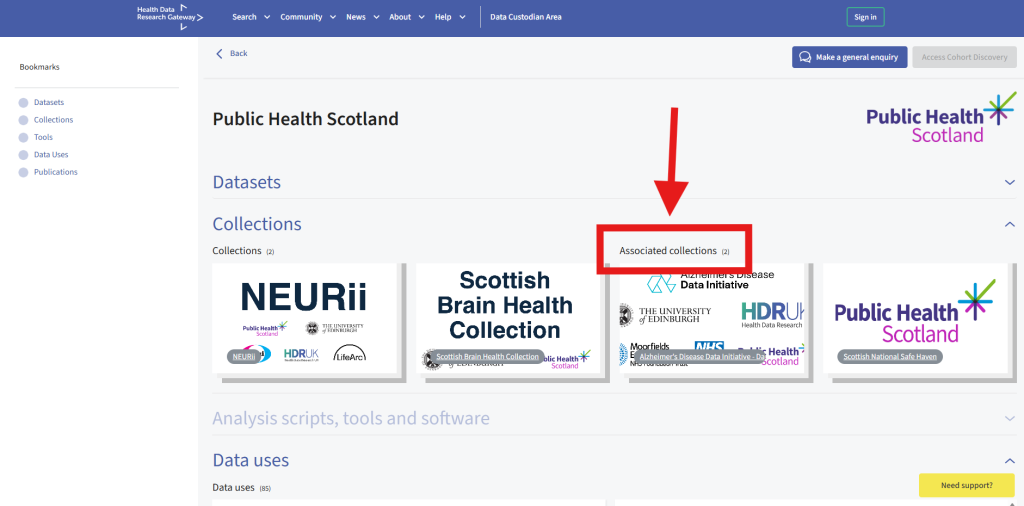Screen dimensions: 1024x506
Task: Click the News menu dropdown chevron
Action: (376, 18)
